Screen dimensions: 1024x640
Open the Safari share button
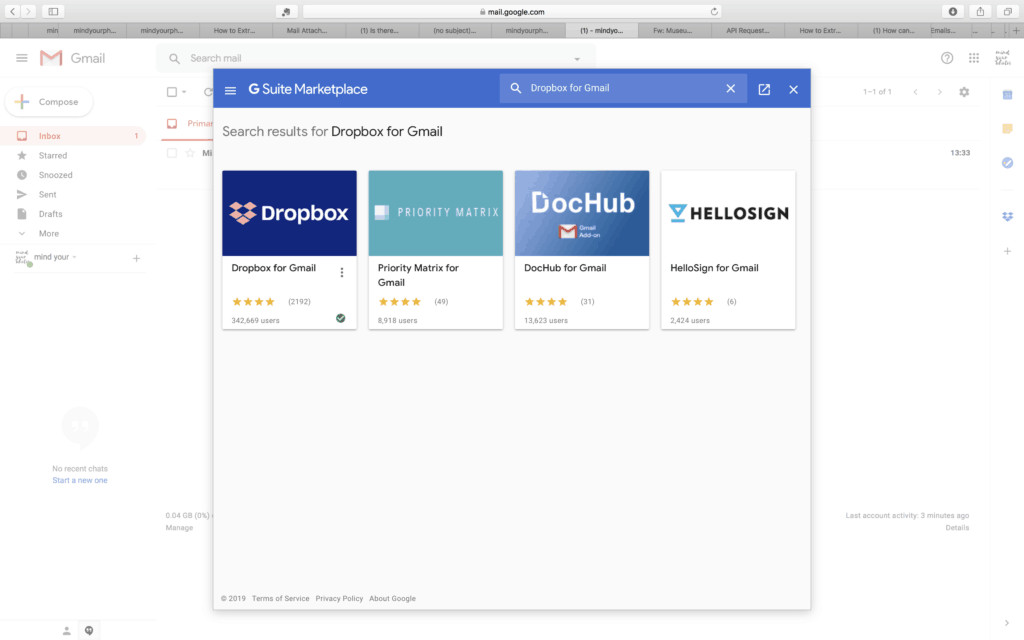pos(980,11)
